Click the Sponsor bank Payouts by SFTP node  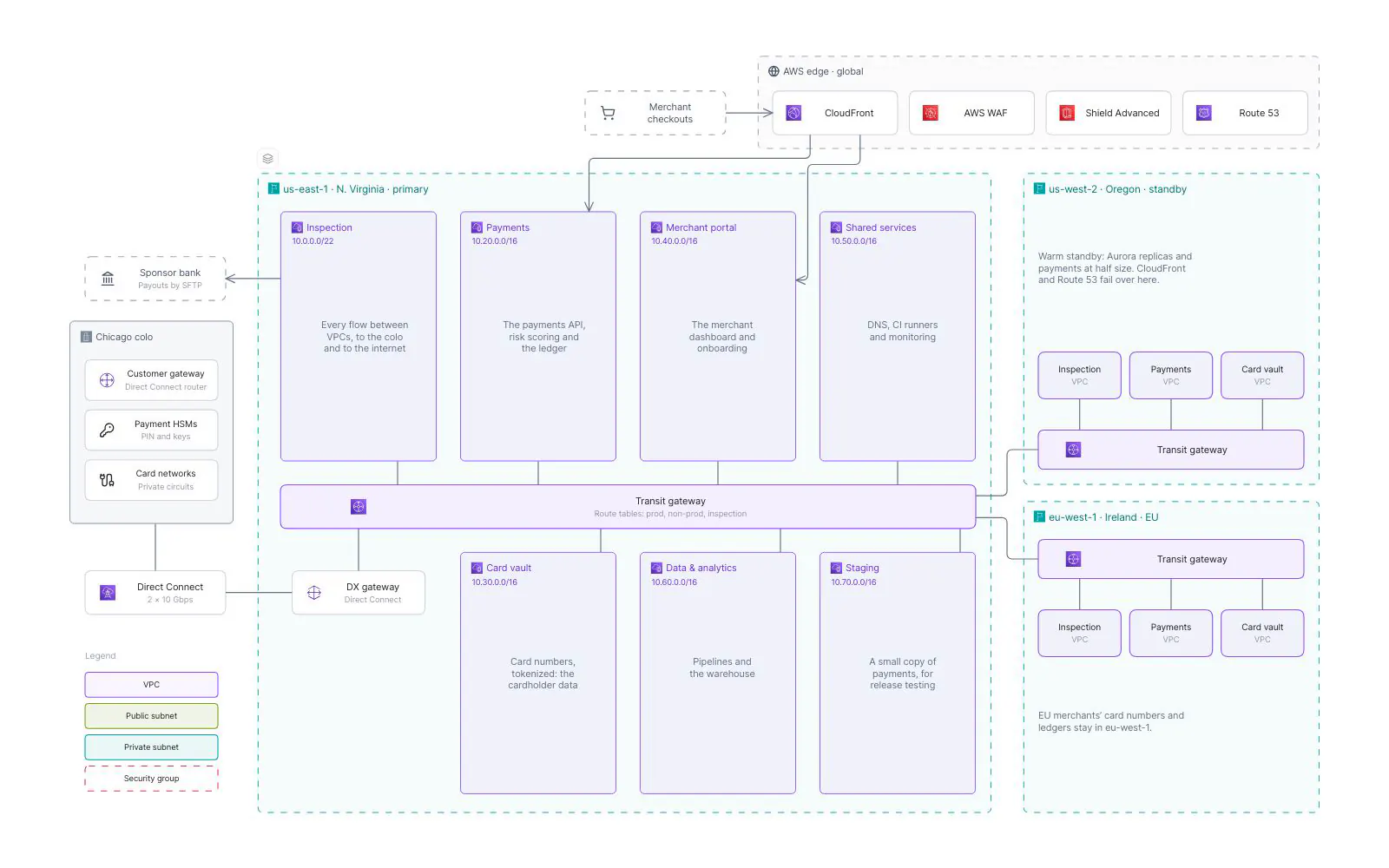click(x=155, y=279)
